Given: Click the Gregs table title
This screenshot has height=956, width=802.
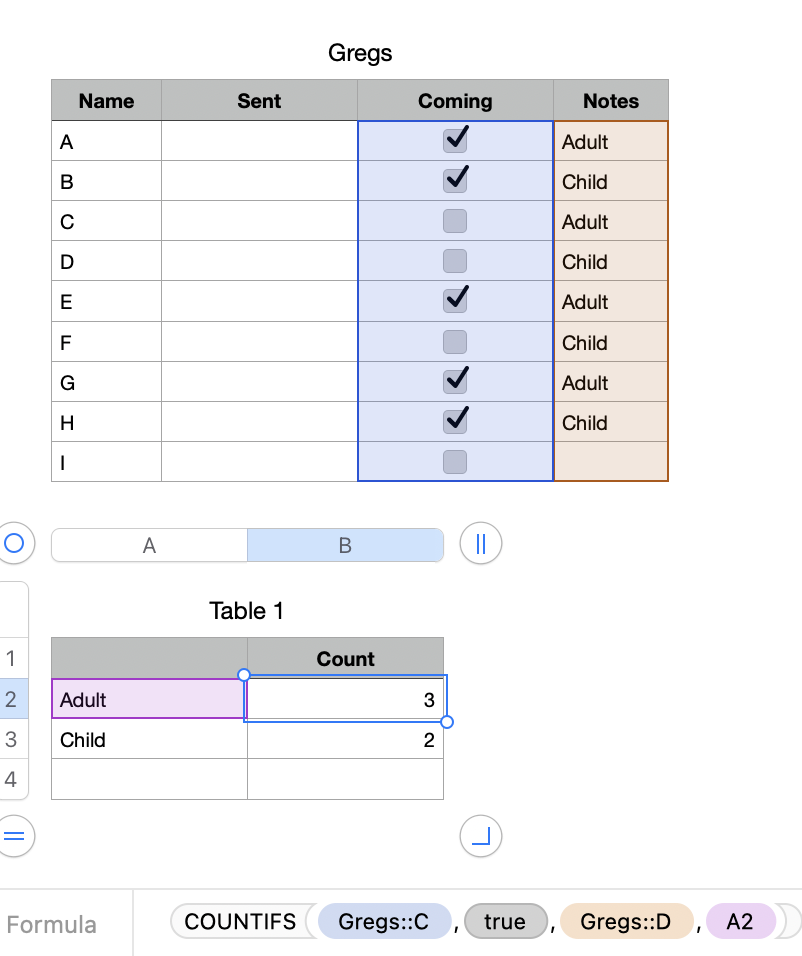Looking at the screenshot, I should (x=360, y=53).
